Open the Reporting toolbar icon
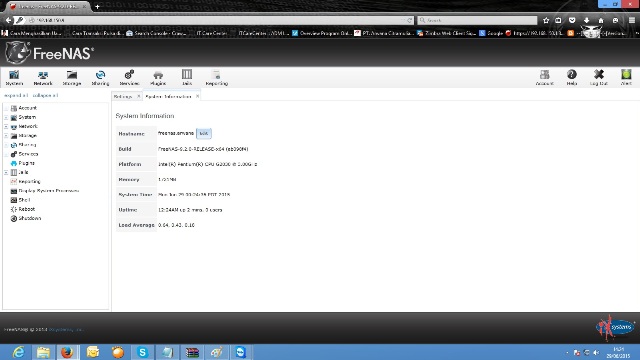Viewport: 640px width, 360px height. (216, 78)
